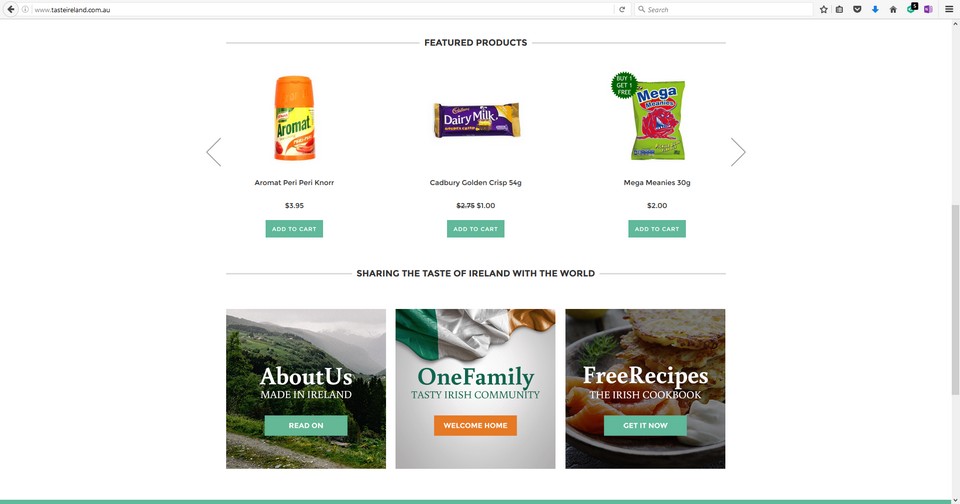The height and width of the screenshot is (504, 960).
Task: Click the Read On button under About Us
Action: [306, 426]
